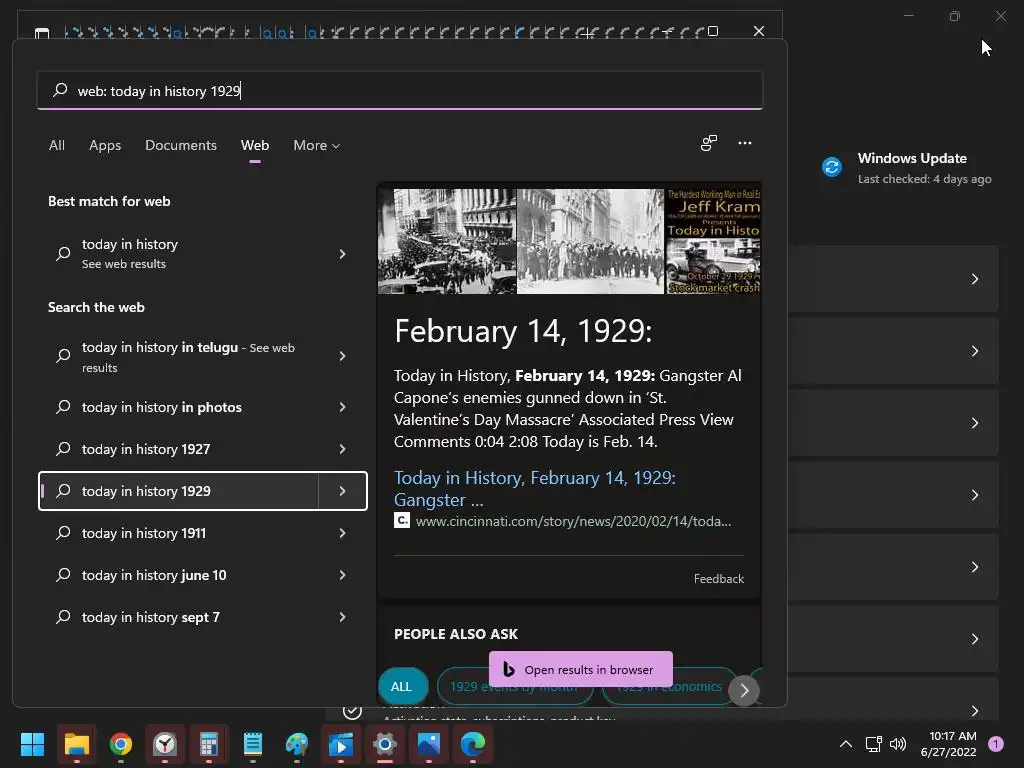The image size is (1024, 768).
Task: Select 'today in history june 10' suggestion
Action: pos(179,575)
